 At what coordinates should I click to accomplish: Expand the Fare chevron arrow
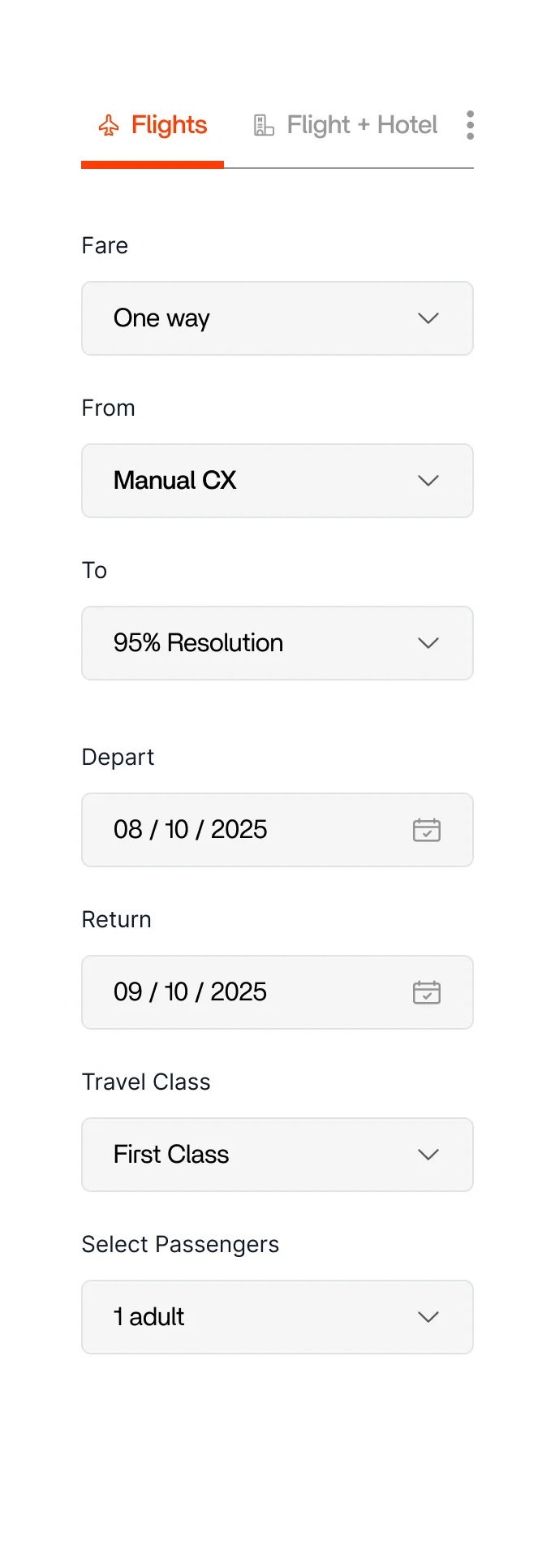click(428, 318)
